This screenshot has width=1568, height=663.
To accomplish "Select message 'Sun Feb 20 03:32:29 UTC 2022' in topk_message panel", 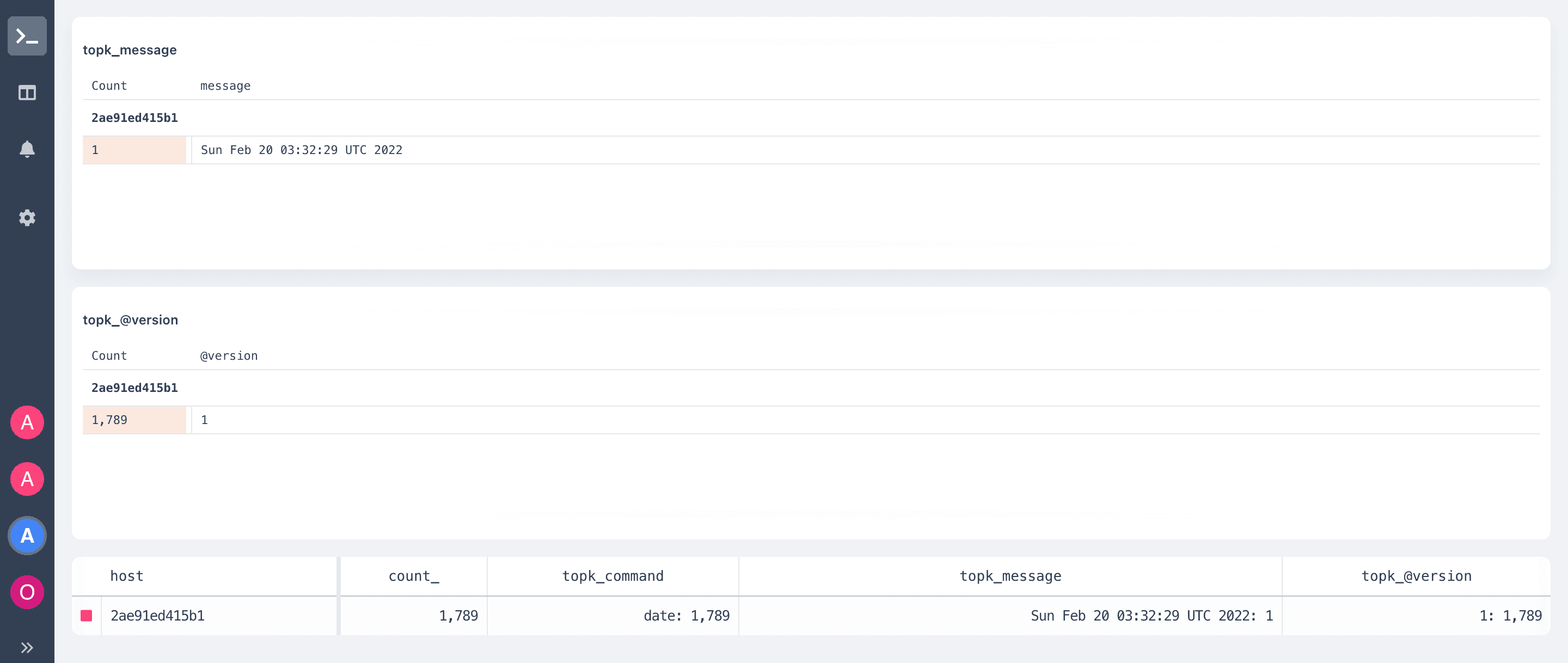I will pos(301,150).
